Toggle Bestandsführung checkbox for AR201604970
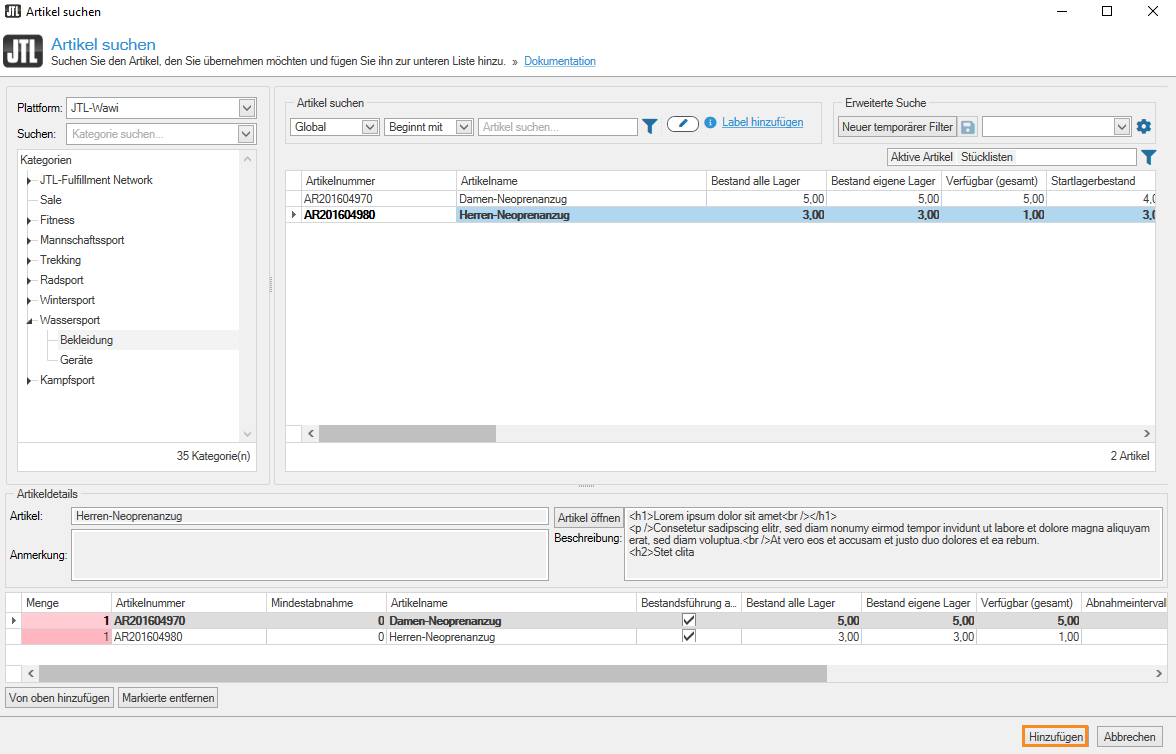The height and width of the screenshot is (754, 1176). pyautogui.click(x=688, y=620)
